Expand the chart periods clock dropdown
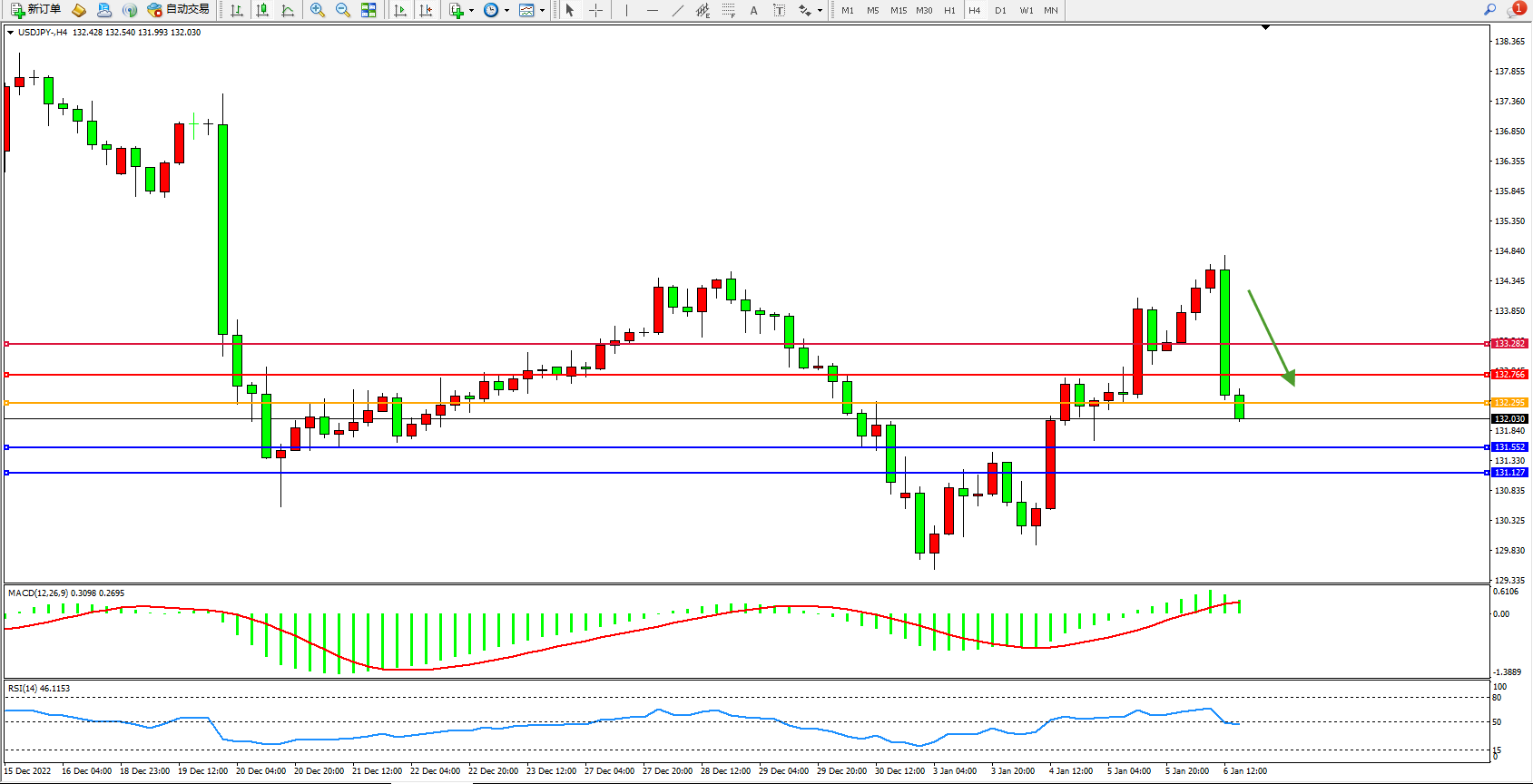The width and height of the screenshot is (1533, 784). 506,11
